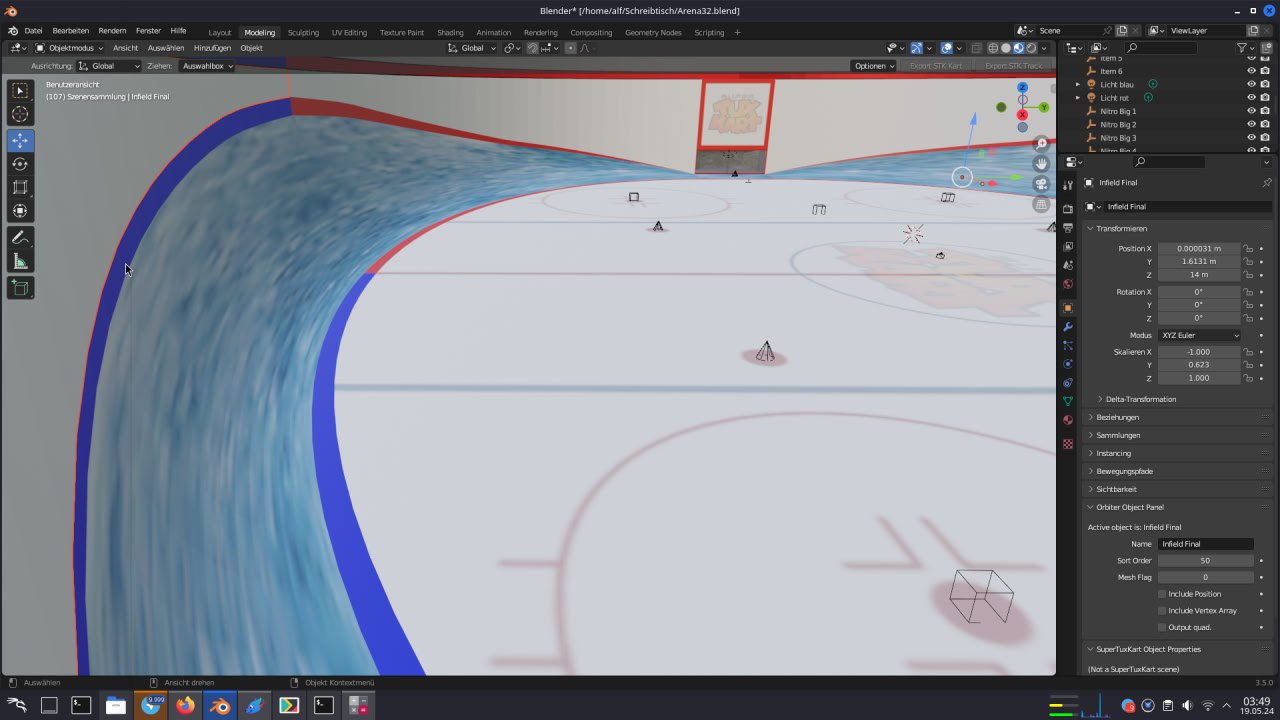Enable the Include Position checkbox
The width and height of the screenshot is (1280, 720).
pyautogui.click(x=1162, y=594)
